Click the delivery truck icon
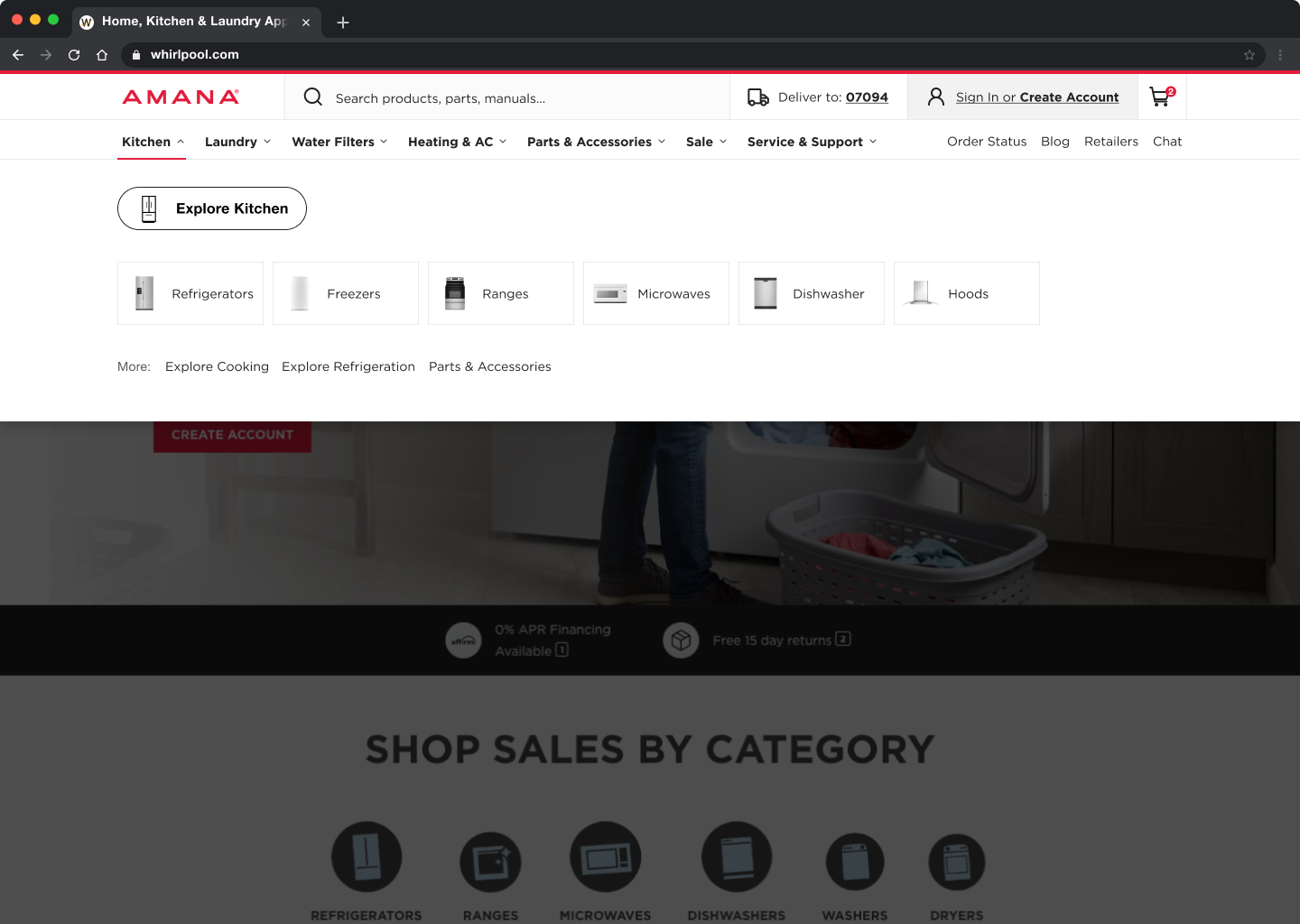 pos(757,97)
